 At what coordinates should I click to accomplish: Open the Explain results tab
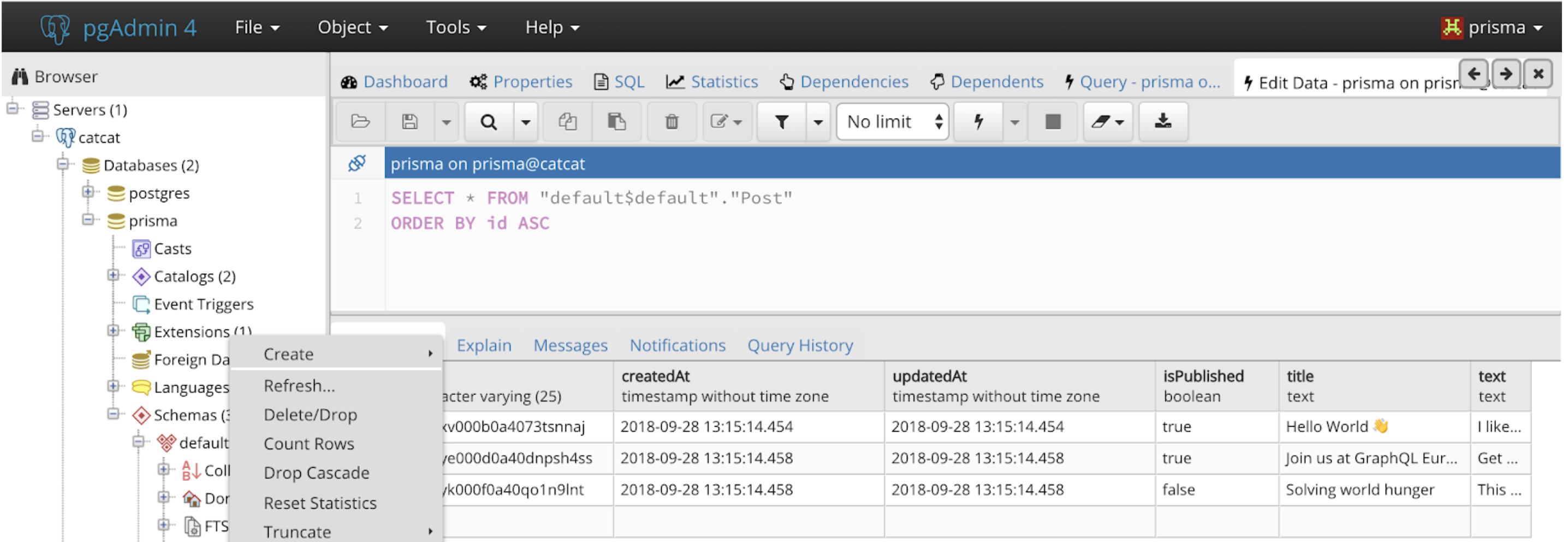[484, 345]
